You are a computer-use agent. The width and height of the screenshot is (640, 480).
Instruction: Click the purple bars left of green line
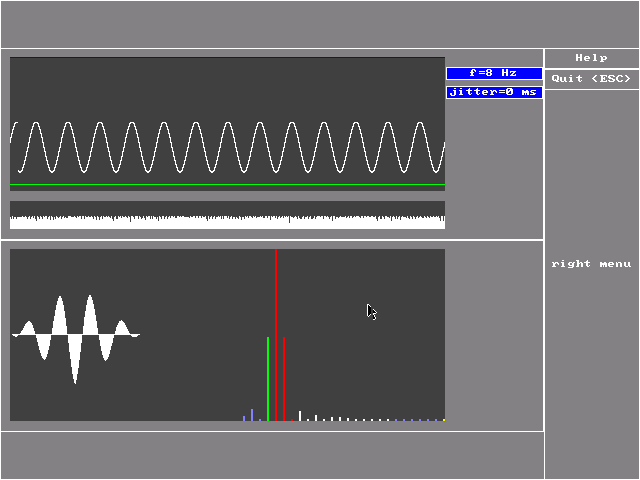tap(251, 415)
